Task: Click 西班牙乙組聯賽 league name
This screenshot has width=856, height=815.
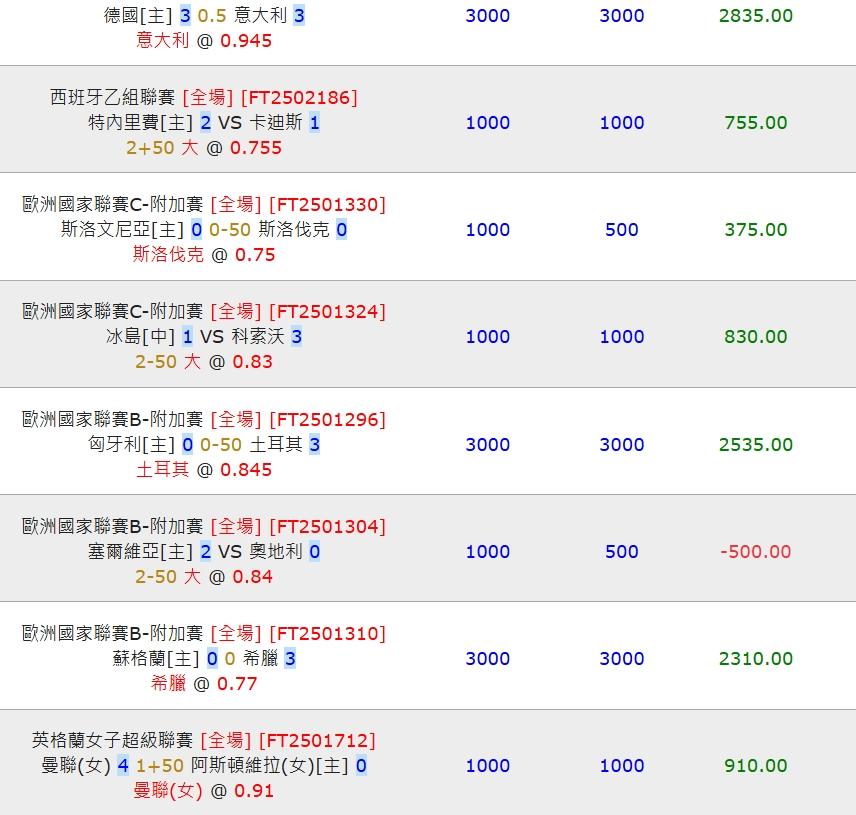Action: (x=113, y=97)
